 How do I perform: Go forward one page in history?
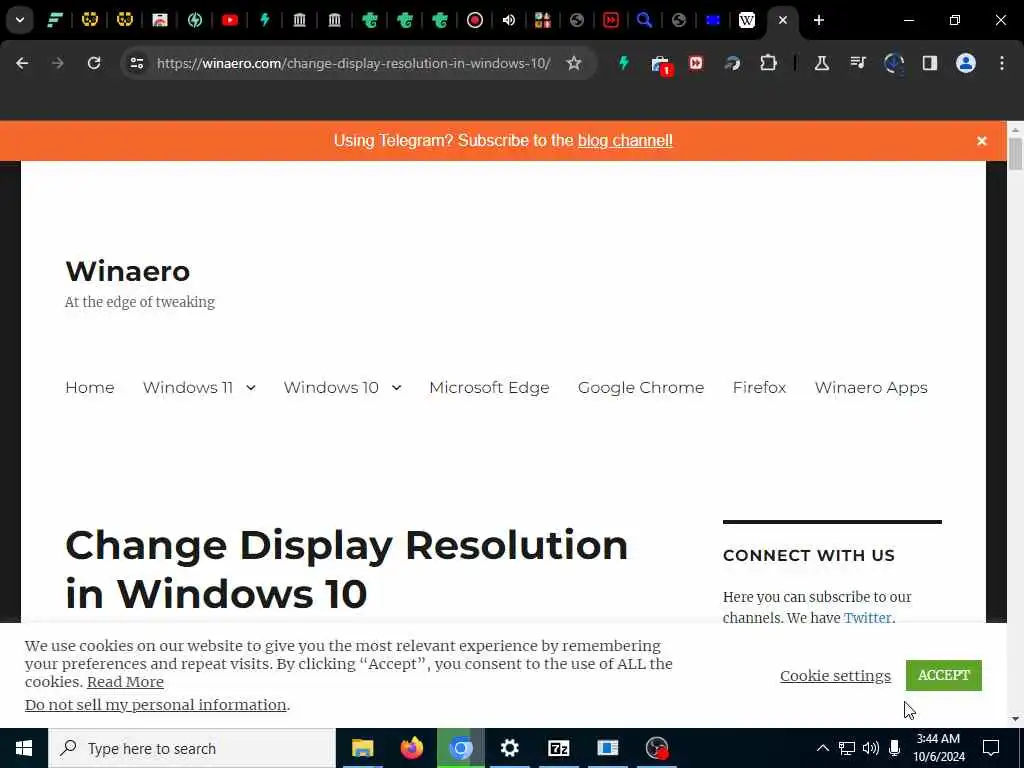pyautogui.click(x=58, y=63)
